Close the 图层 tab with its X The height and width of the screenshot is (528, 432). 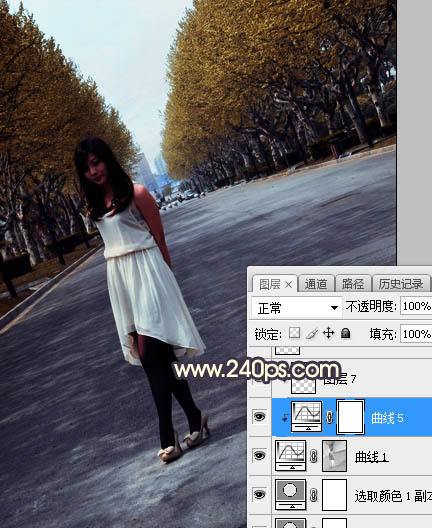(289, 285)
